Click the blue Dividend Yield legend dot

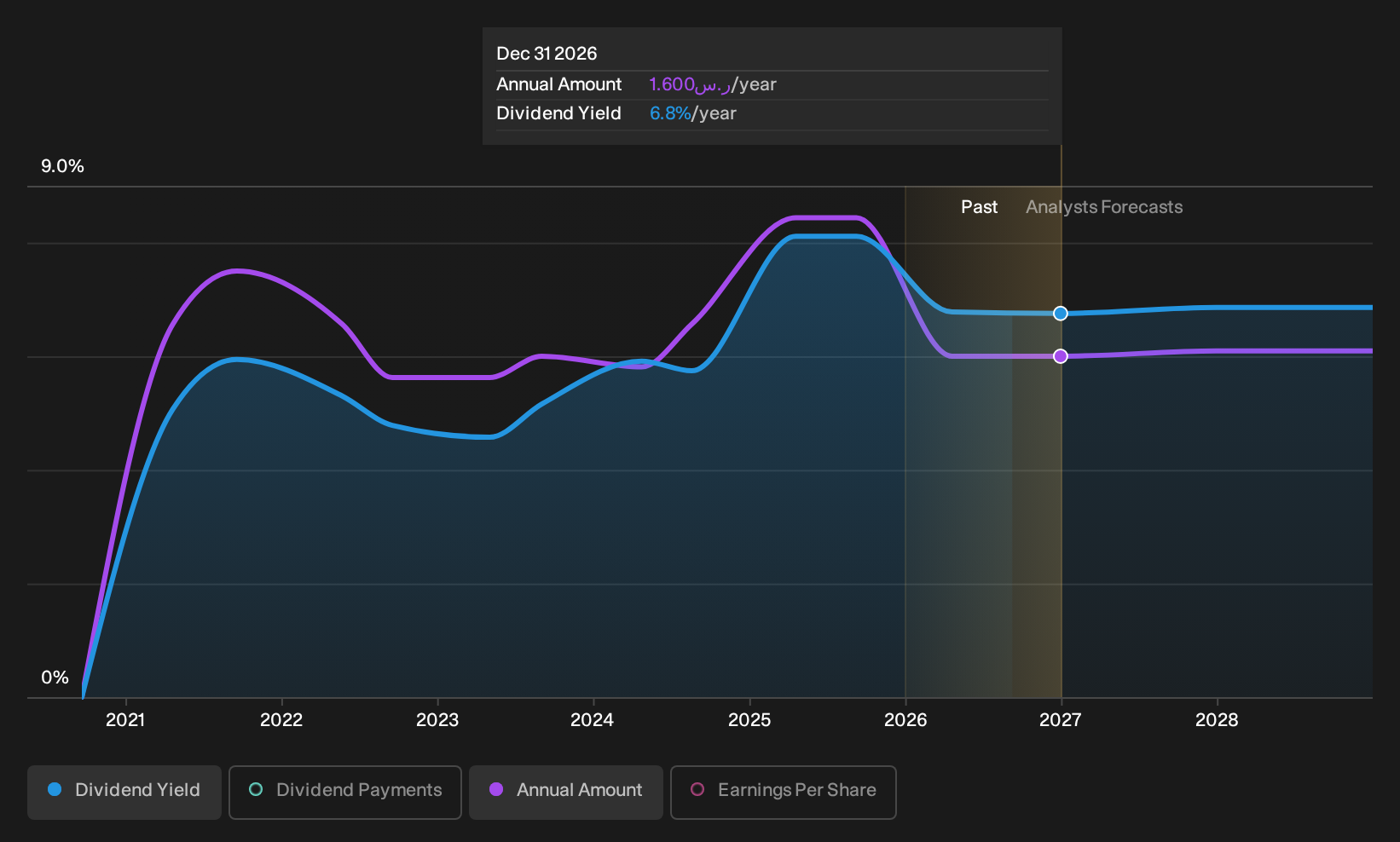pos(55,790)
